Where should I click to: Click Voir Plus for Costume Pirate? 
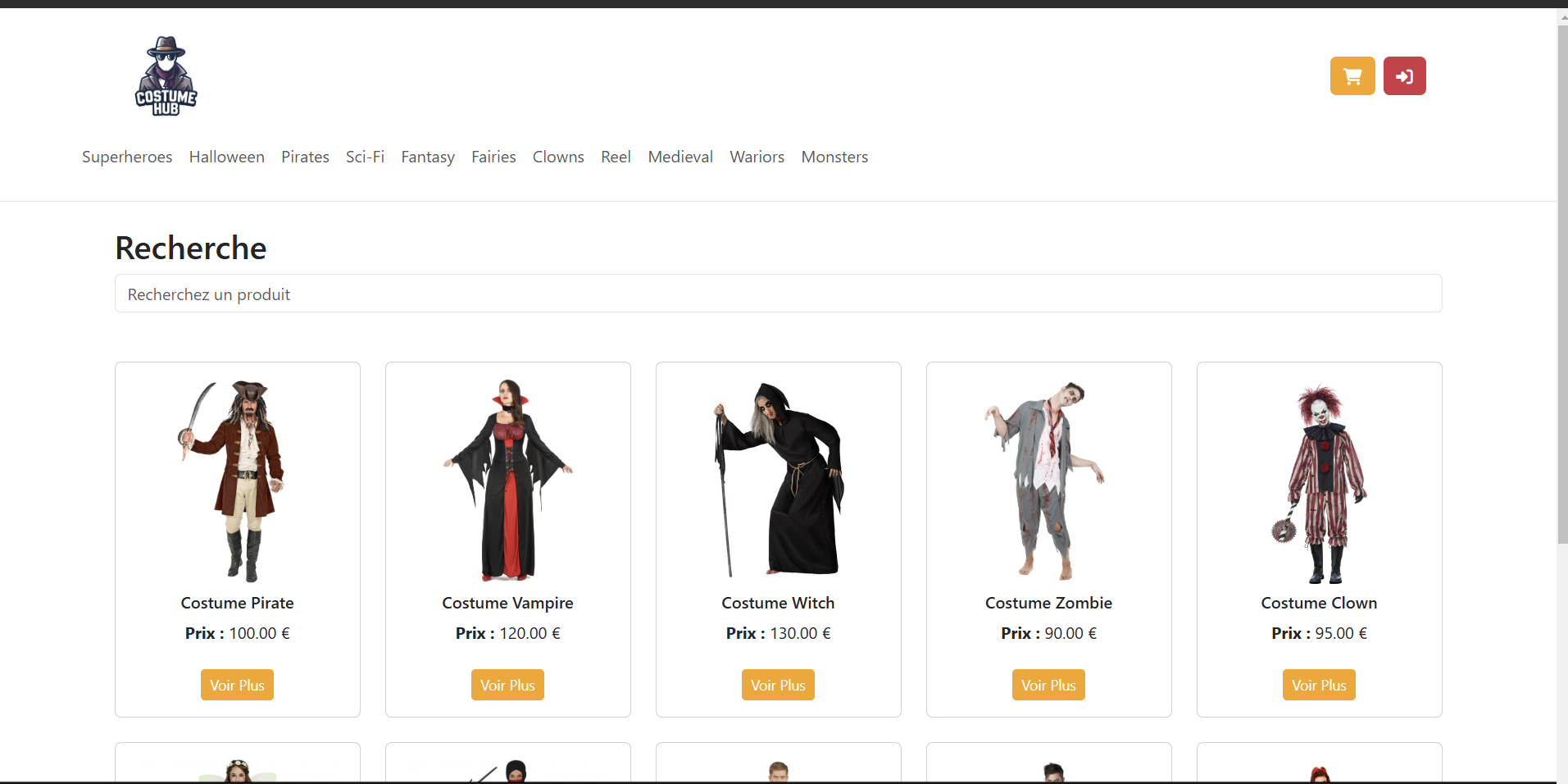pyautogui.click(x=237, y=685)
